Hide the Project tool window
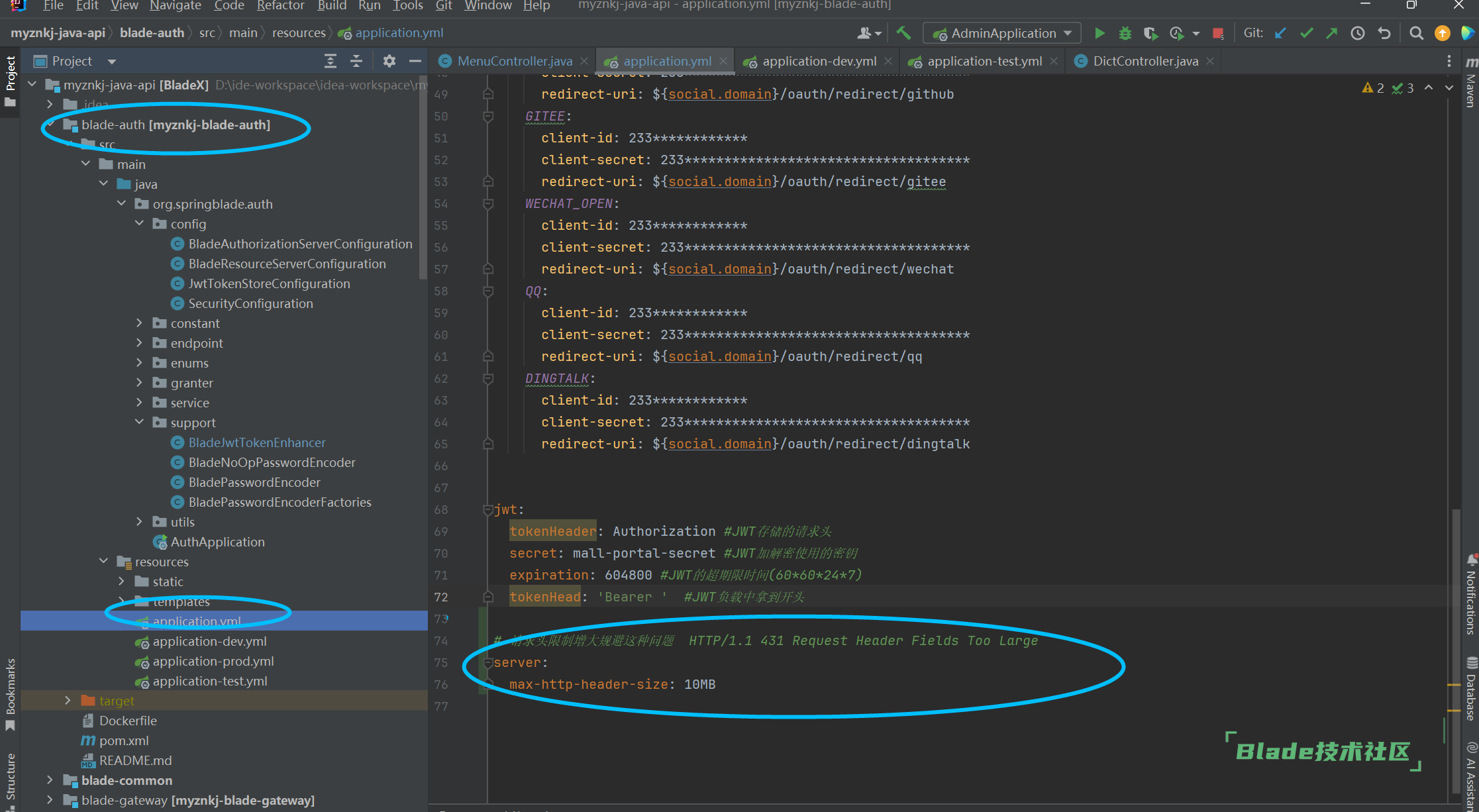This screenshot has height=812, width=1479. 415,61
